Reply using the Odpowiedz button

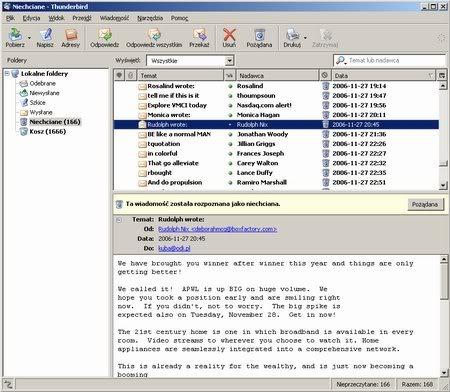105,37
